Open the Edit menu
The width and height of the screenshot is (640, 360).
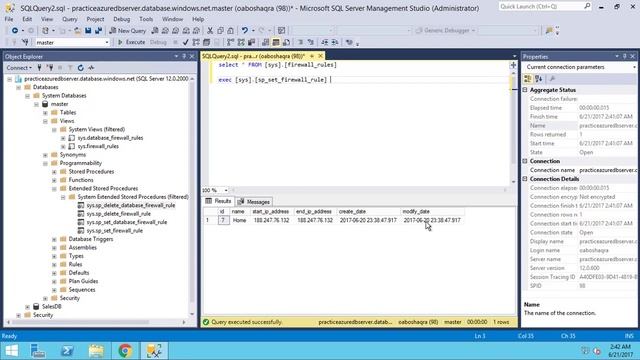point(27,19)
